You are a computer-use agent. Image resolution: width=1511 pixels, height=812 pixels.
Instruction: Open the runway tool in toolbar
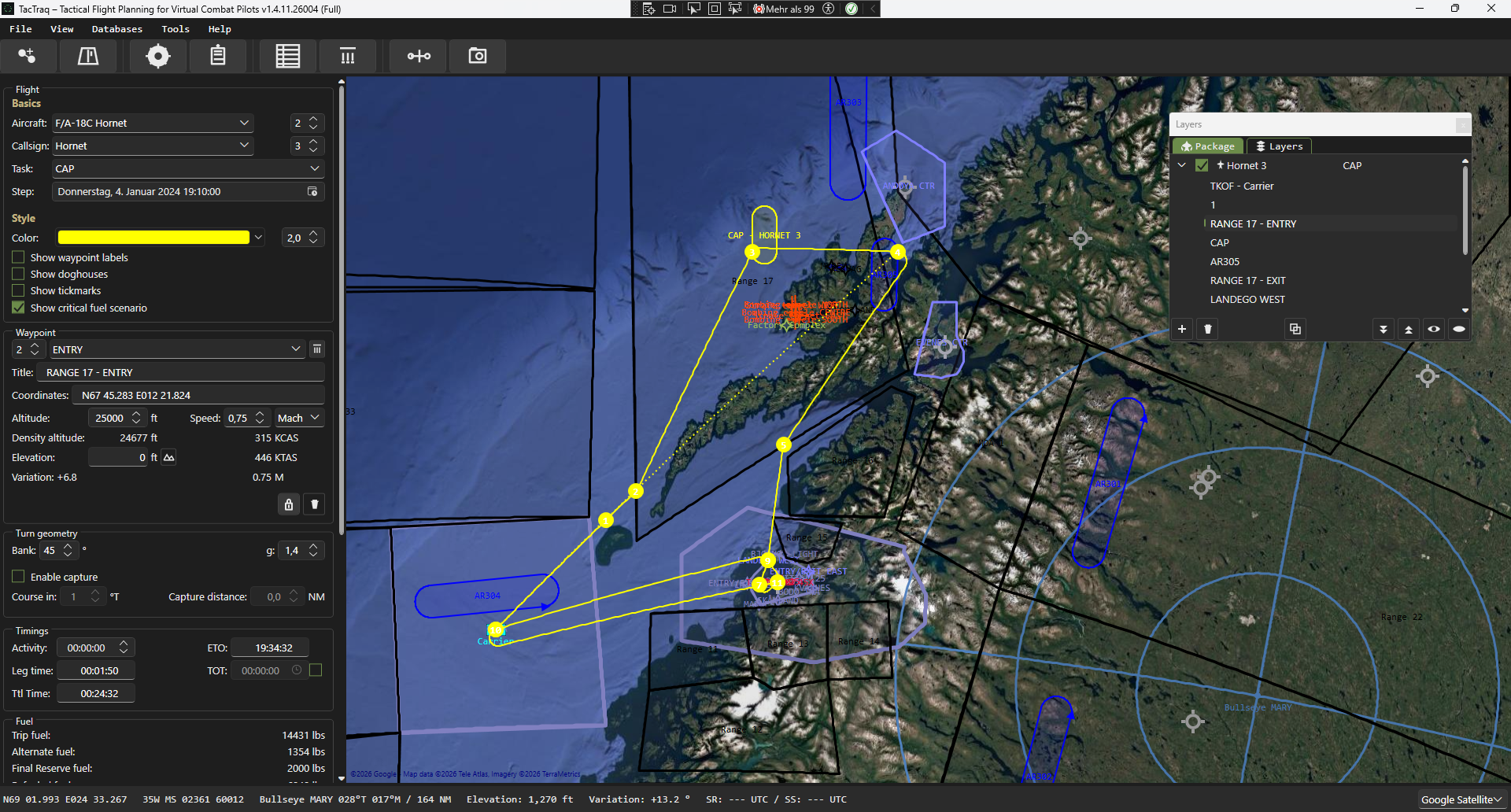point(88,56)
